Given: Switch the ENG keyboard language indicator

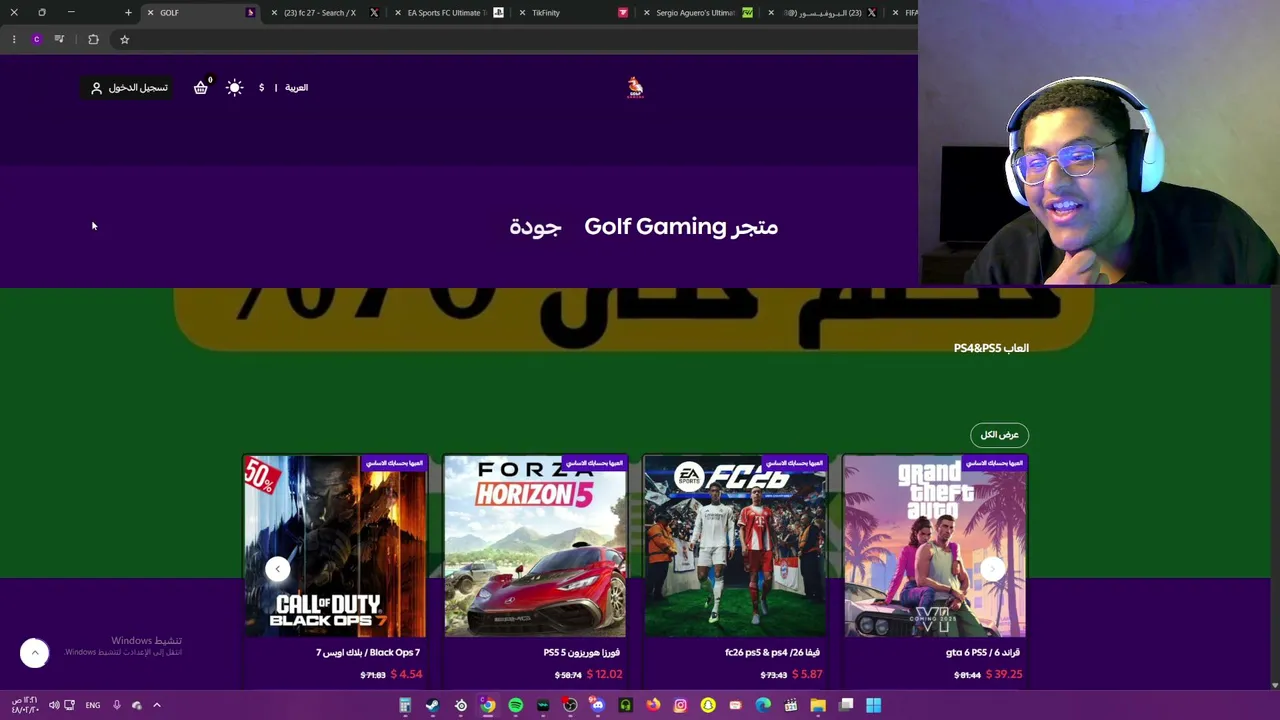Looking at the screenshot, I should pyautogui.click(x=93, y=705).
